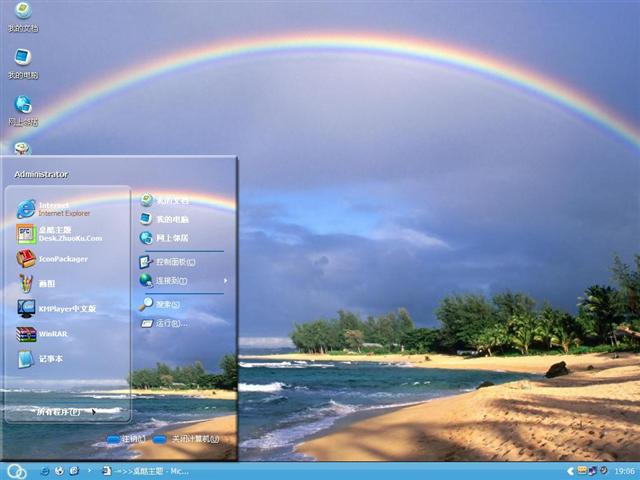Click the purple system tray icon
This screenshot has width=640, height=480.
[592, 471]
